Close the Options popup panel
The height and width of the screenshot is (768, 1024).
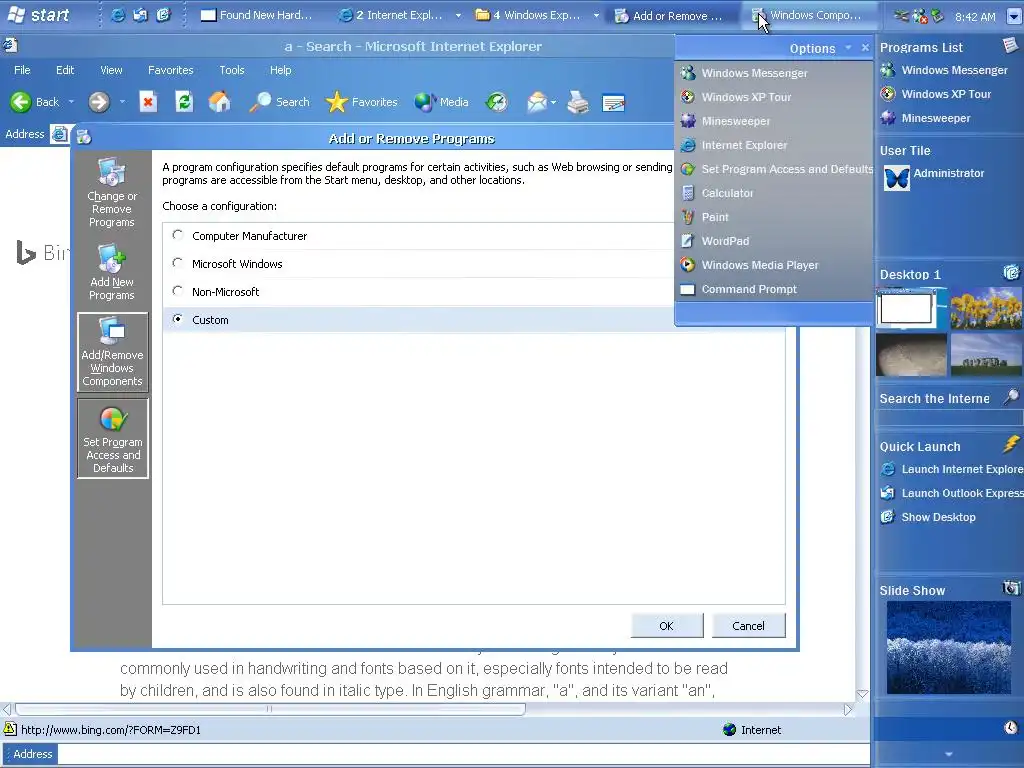click(865, 48)
